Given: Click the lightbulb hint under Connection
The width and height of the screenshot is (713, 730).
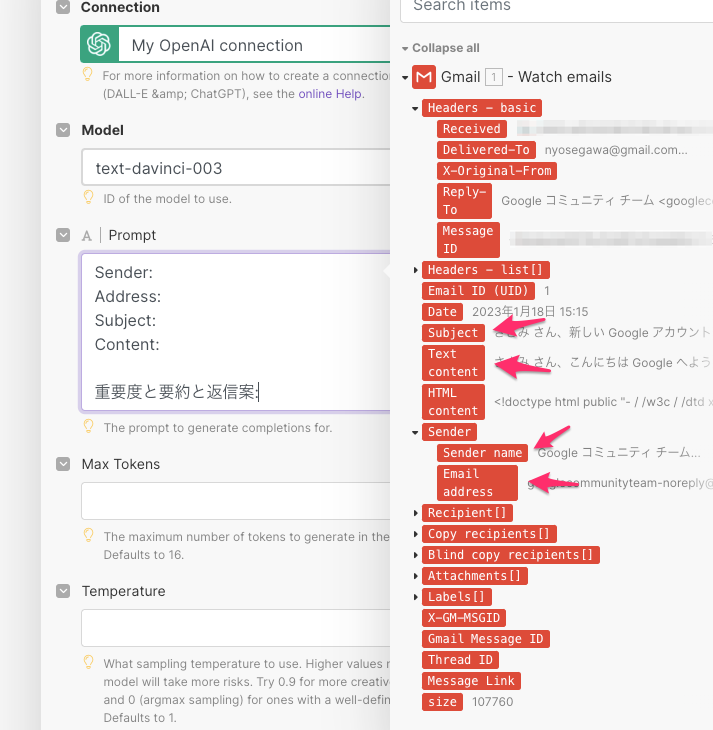Looking at the screenshot, I should (x=88, y=74).
